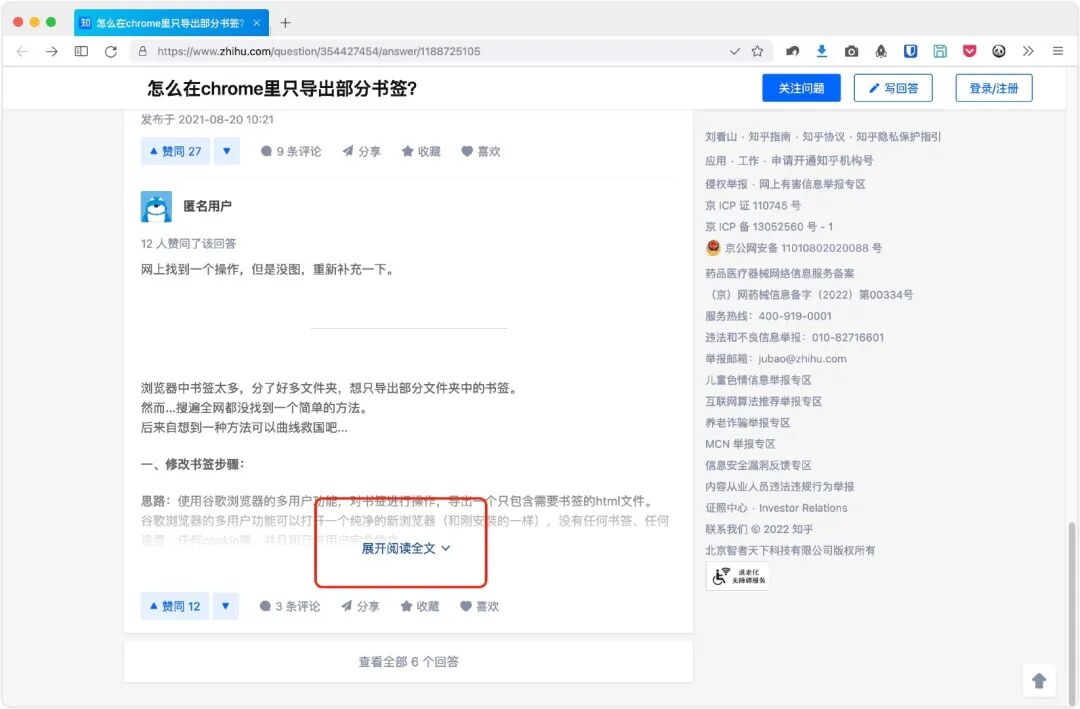Click 喜欢 heart beside 9 条评论
Screen dimensions: 1080x709
click(481, 152)
